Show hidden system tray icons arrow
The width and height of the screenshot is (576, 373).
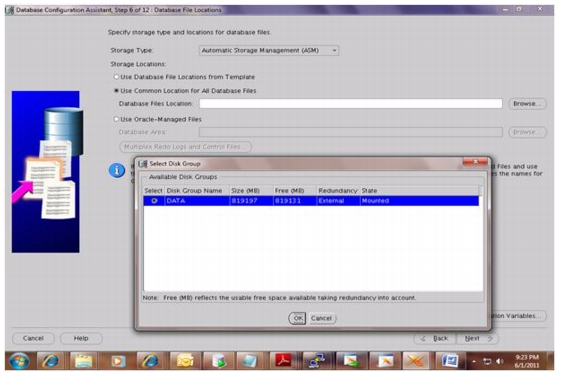tap(474, 361)
